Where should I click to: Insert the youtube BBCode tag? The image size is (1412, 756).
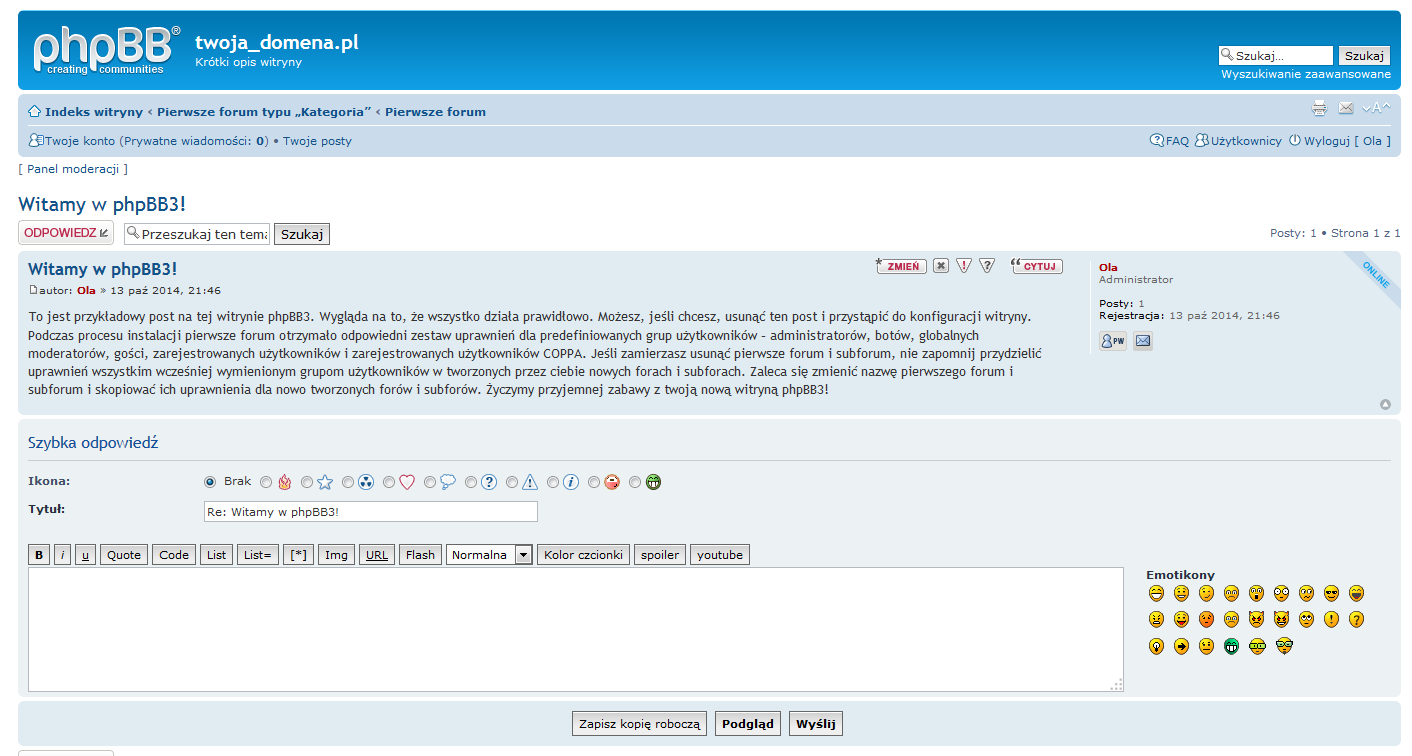(720, 555)
